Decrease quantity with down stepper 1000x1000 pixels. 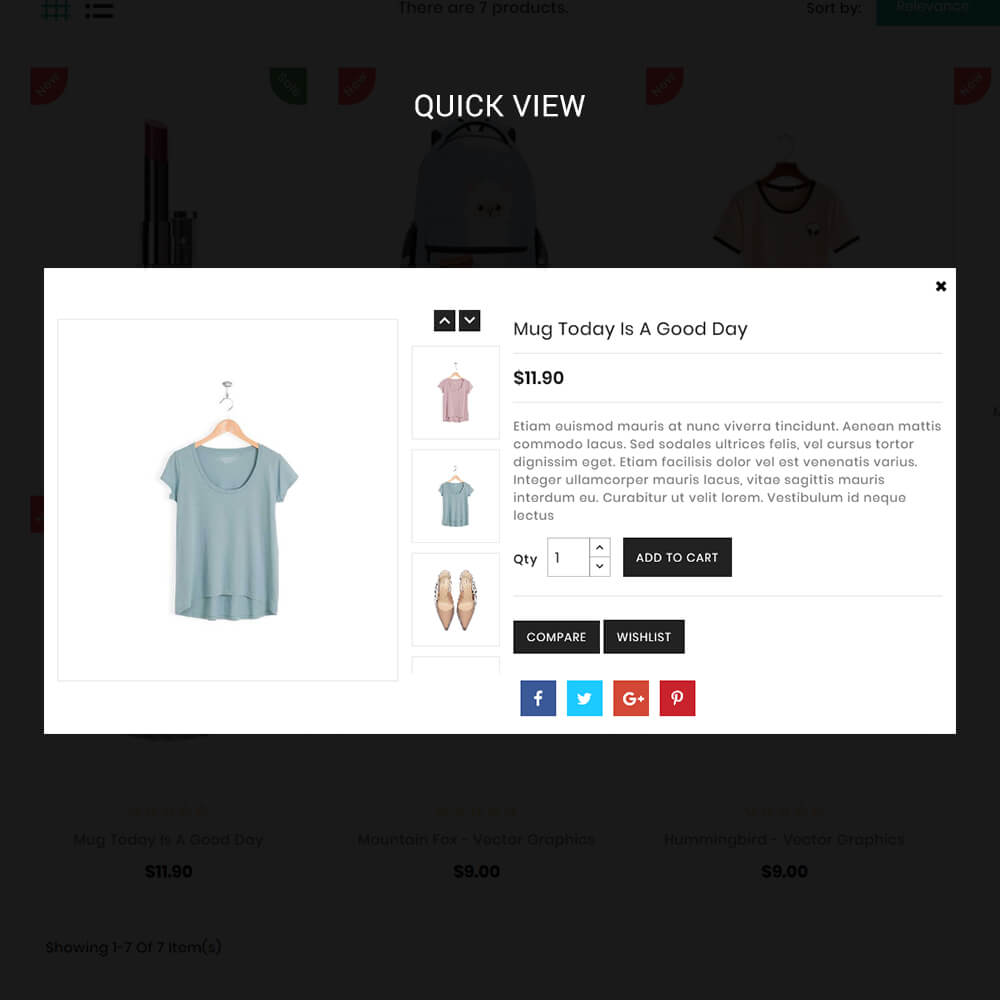(599, 566)
